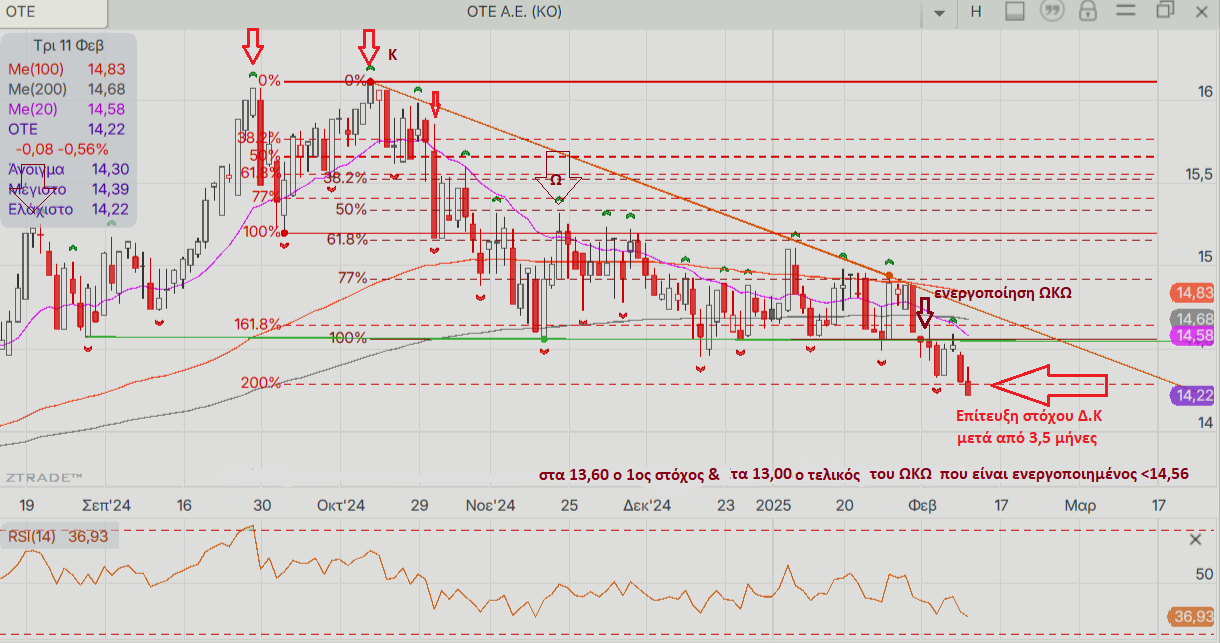Toggle the padlock chart lock icon
1220x643 pixels.
(1088, 12)
